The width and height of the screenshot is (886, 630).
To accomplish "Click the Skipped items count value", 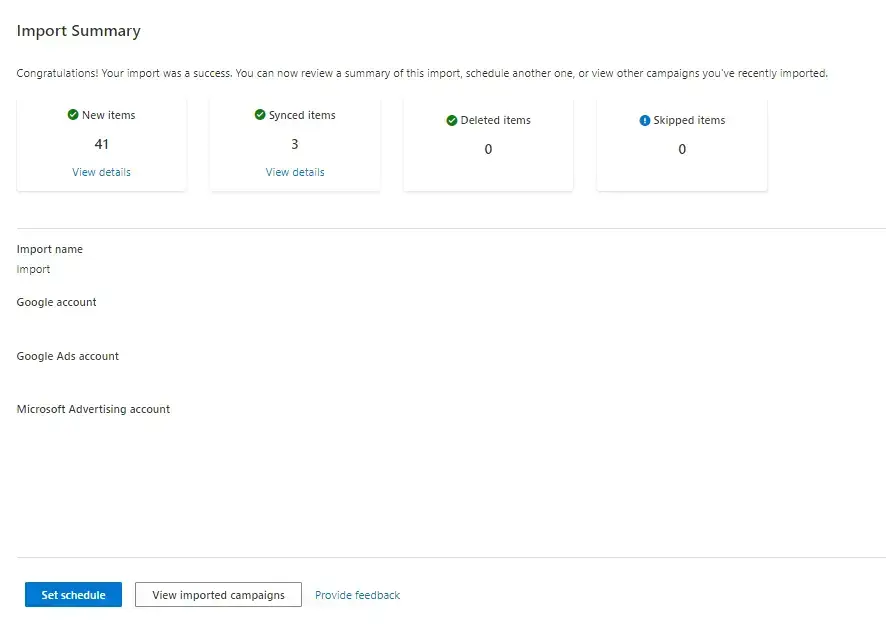I will (682, 149).
